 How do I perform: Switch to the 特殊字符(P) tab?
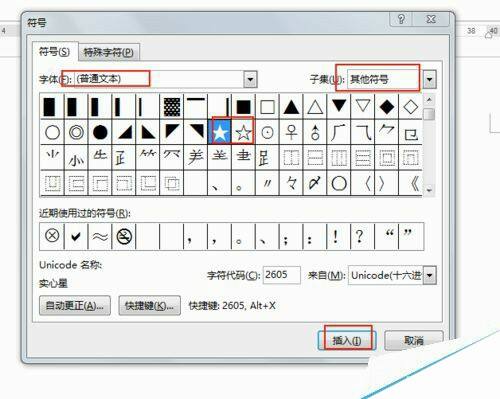point(109,52)
